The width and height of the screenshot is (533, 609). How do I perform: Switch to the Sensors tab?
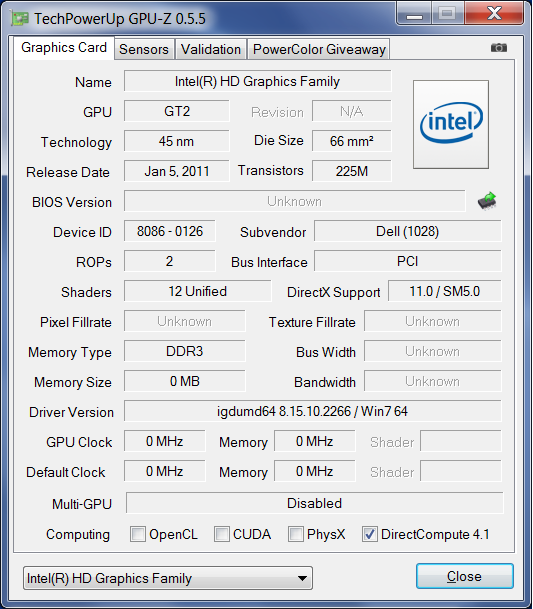(x=144, y=49)
